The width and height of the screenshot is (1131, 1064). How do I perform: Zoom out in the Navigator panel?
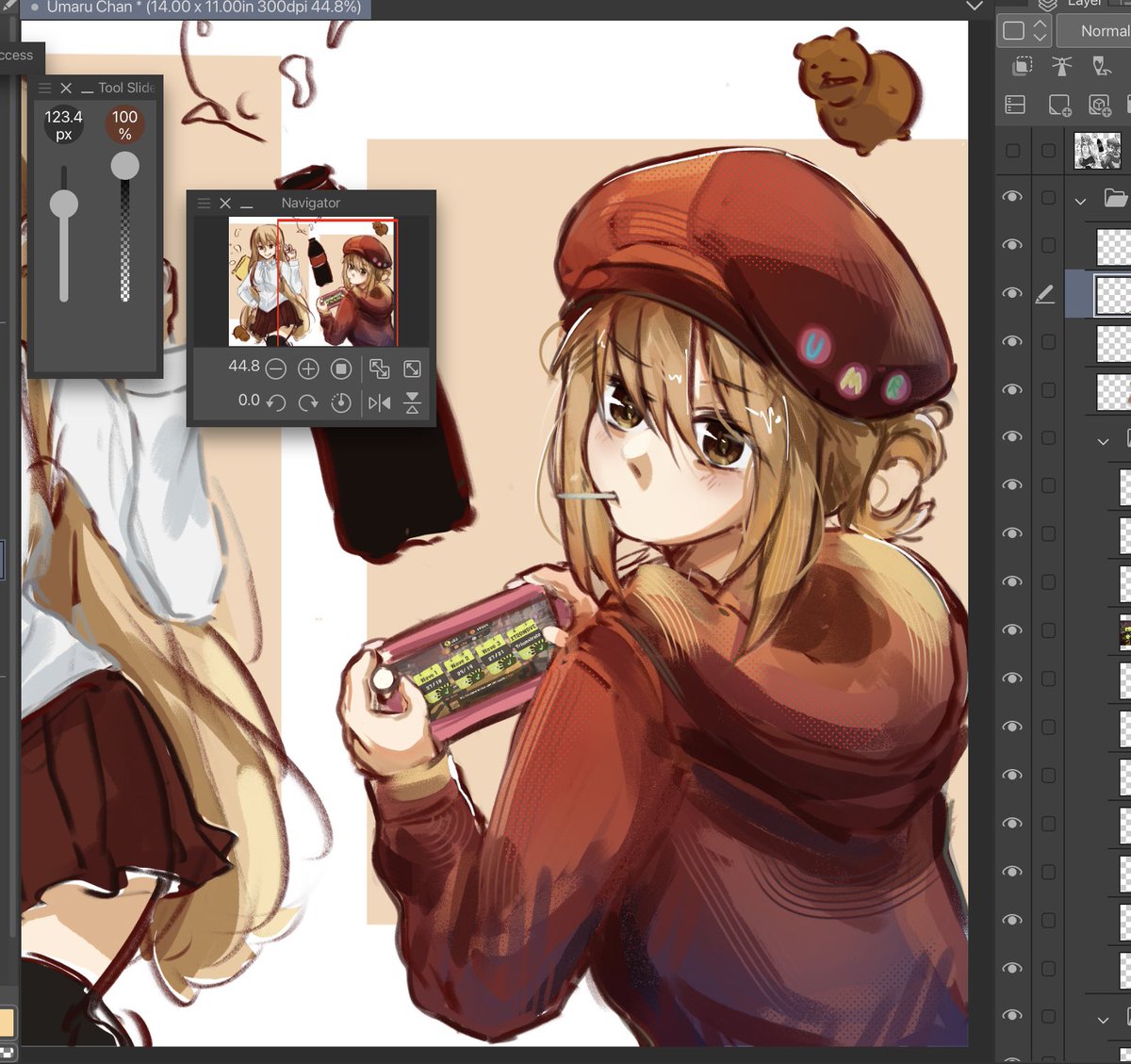click(275, 369)
